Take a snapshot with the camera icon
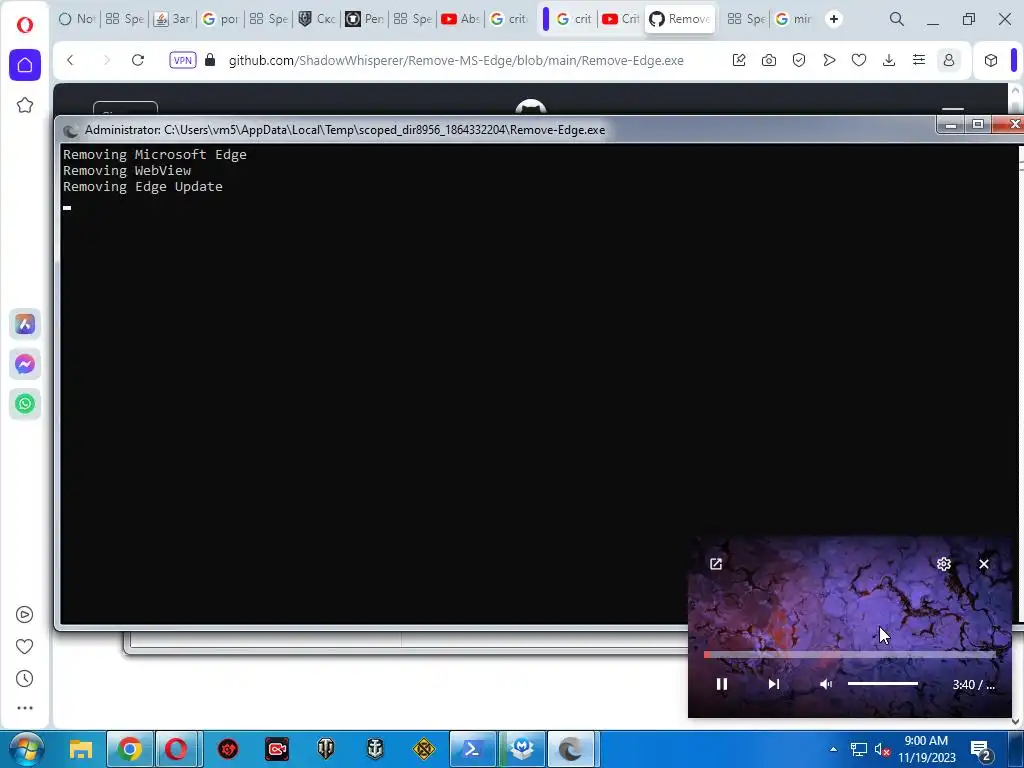This screenshot has height=768, width=1024. click(x=769, y=60)
